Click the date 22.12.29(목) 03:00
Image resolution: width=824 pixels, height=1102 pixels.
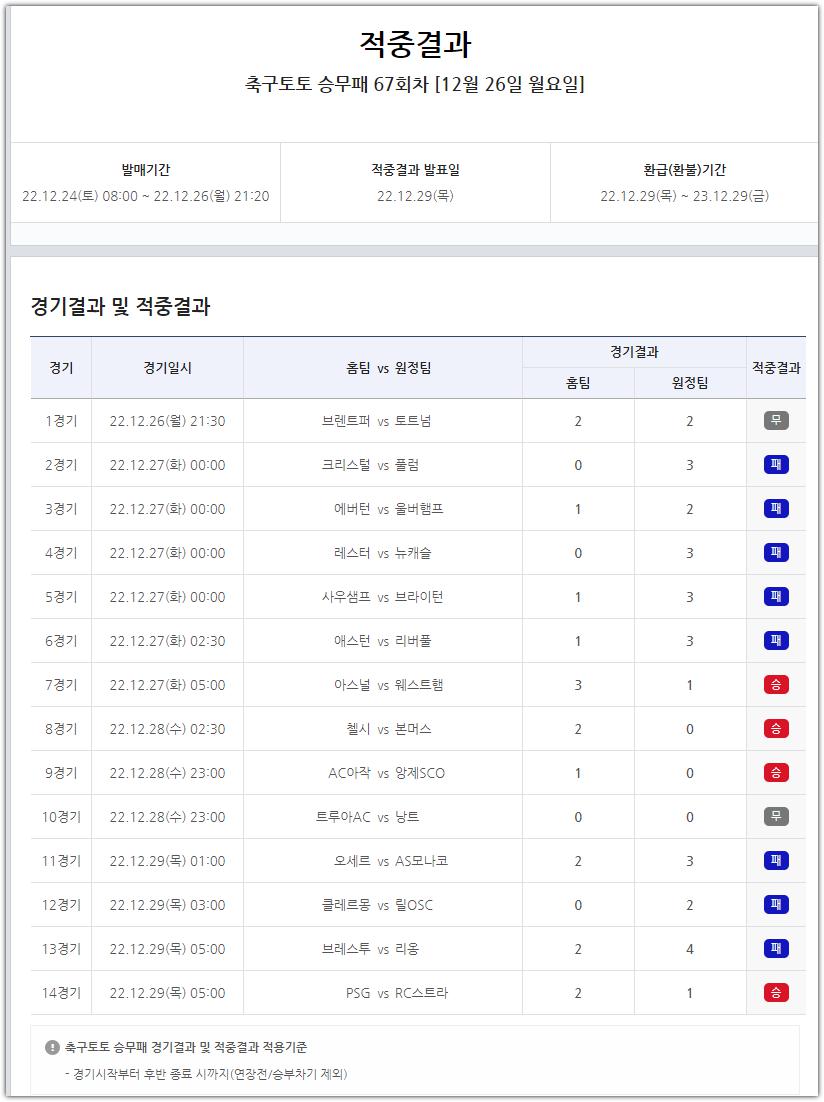point(167,905)
